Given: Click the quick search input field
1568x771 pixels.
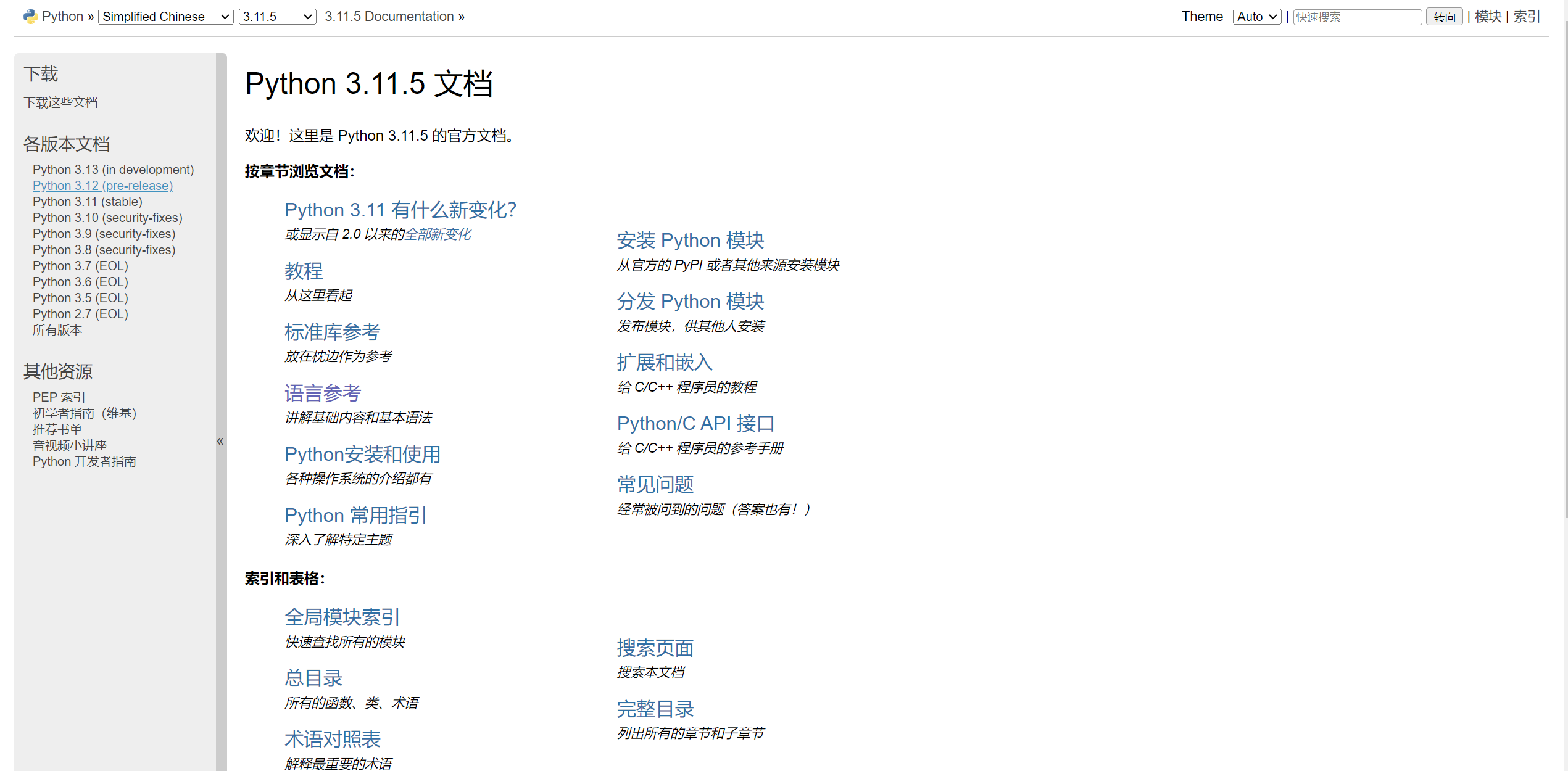Looking at the screenshot, I should pos(1356,17).
